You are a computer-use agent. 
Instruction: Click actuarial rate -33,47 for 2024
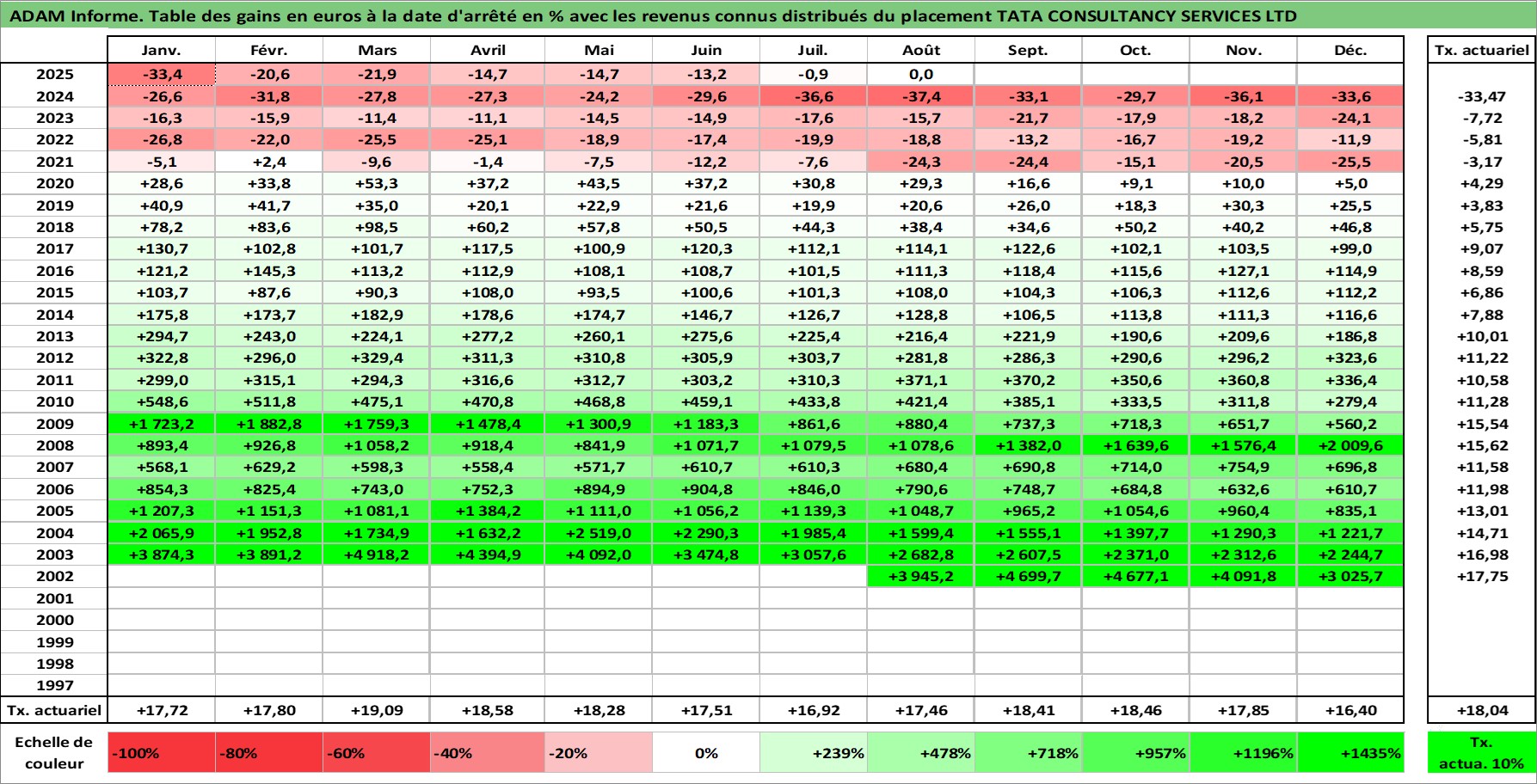point(1482,96)
